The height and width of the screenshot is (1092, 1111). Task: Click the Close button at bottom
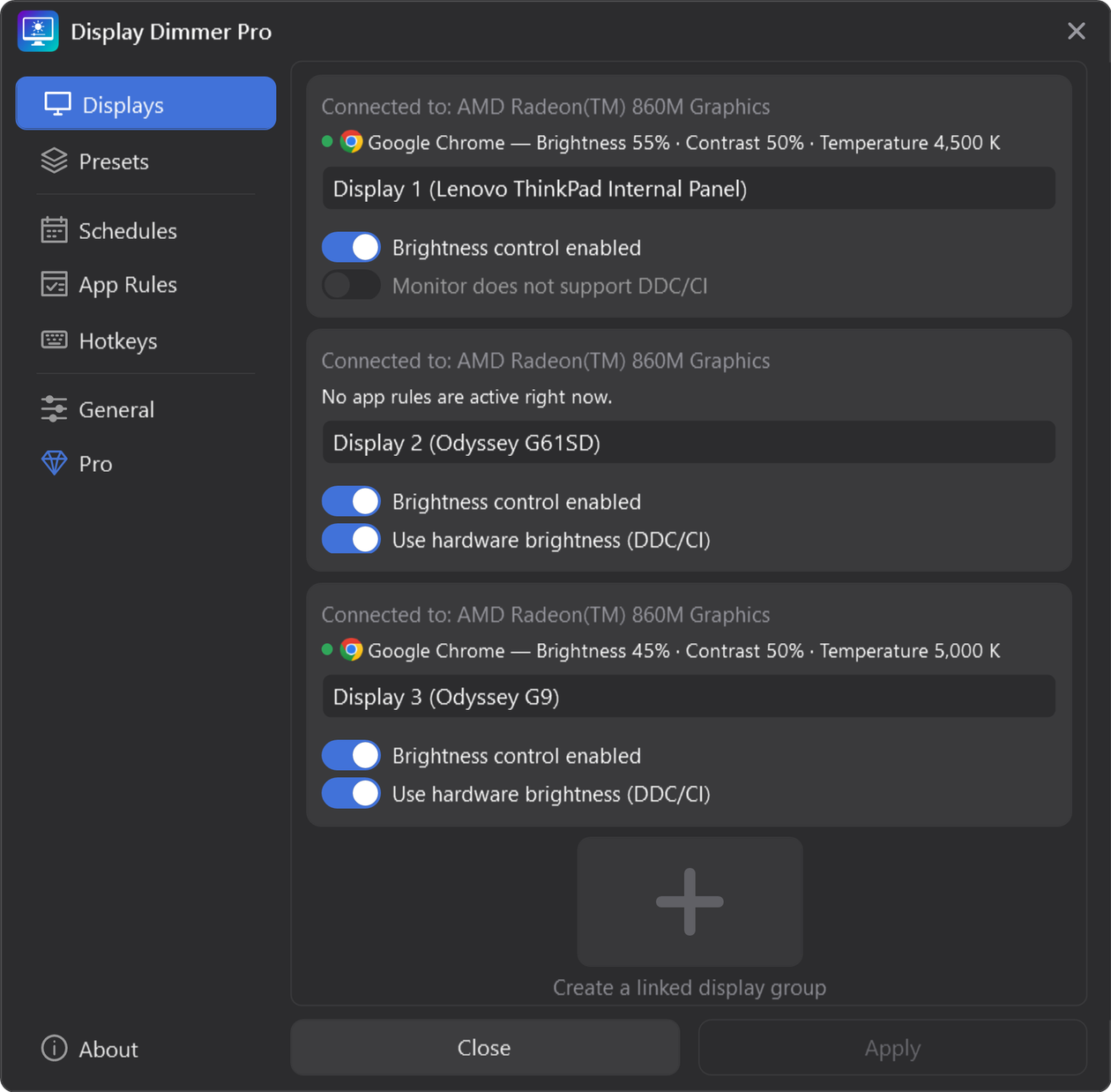point(485,1047)
